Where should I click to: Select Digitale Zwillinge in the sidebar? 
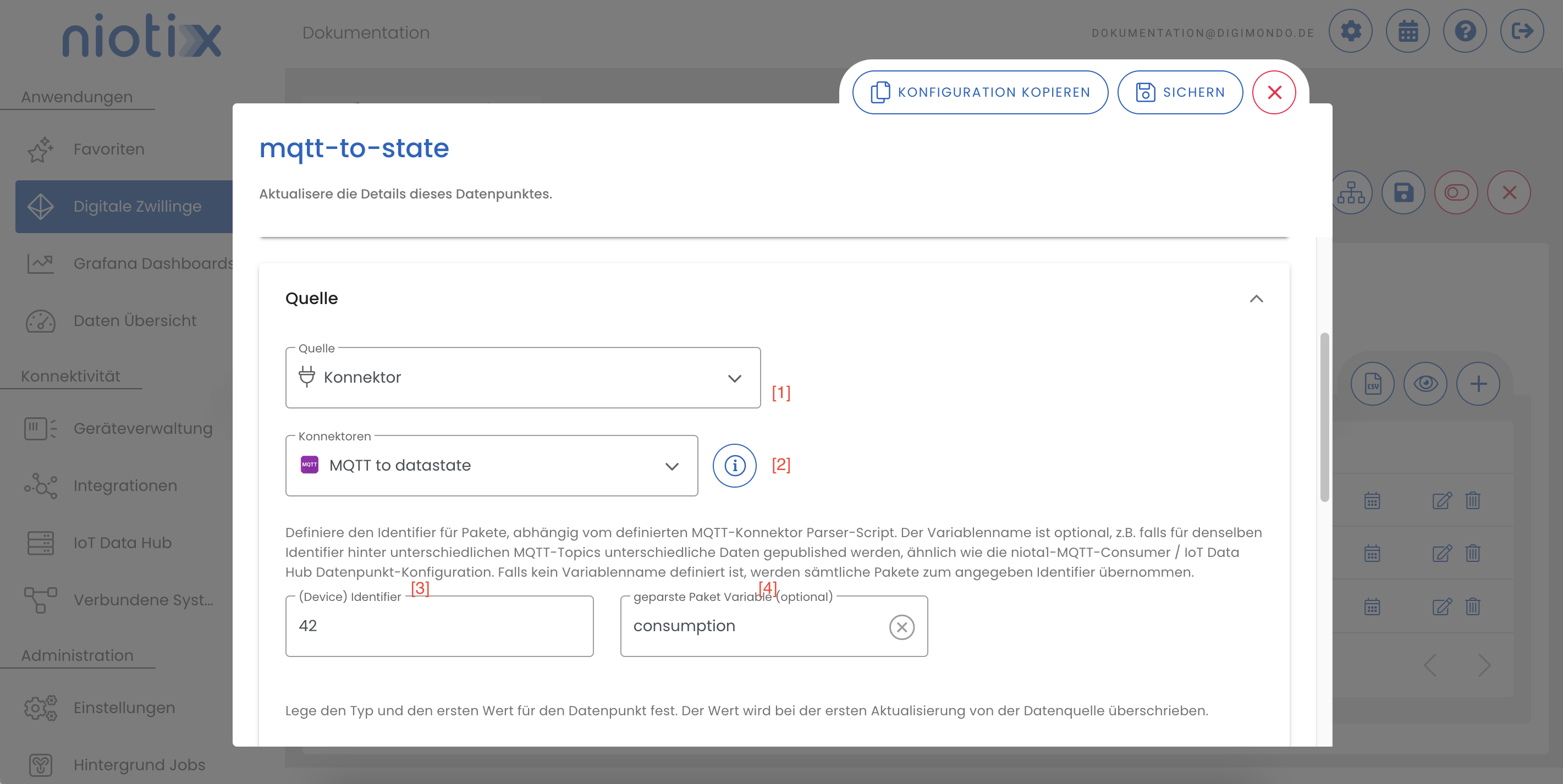pos(124,206)
